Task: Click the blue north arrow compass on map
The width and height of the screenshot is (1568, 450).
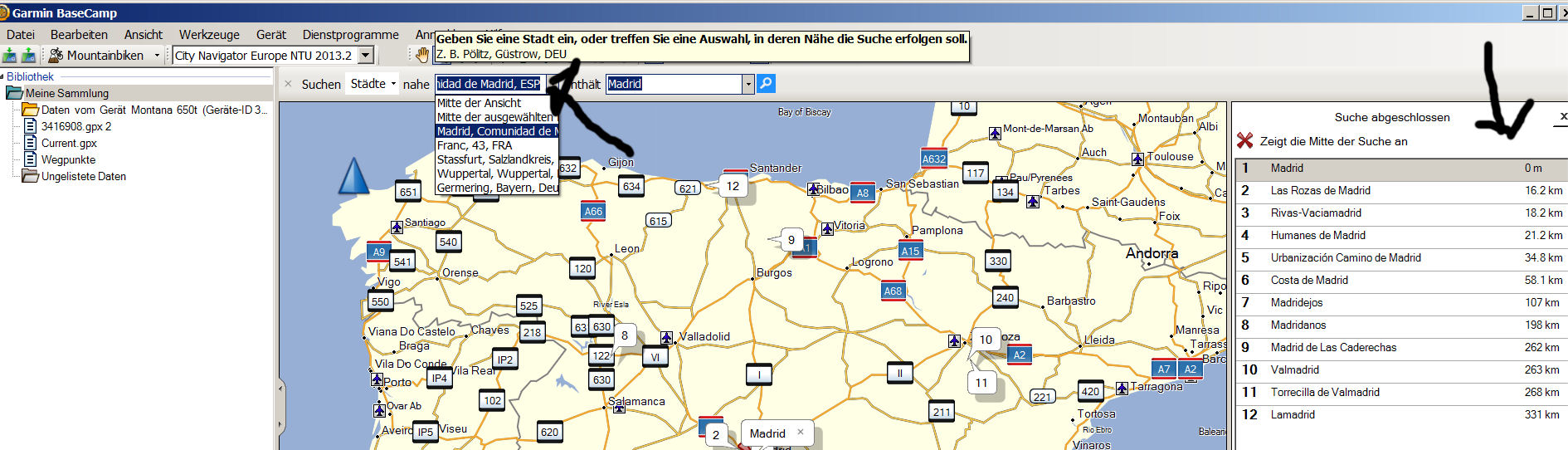Action: (354, 176)
